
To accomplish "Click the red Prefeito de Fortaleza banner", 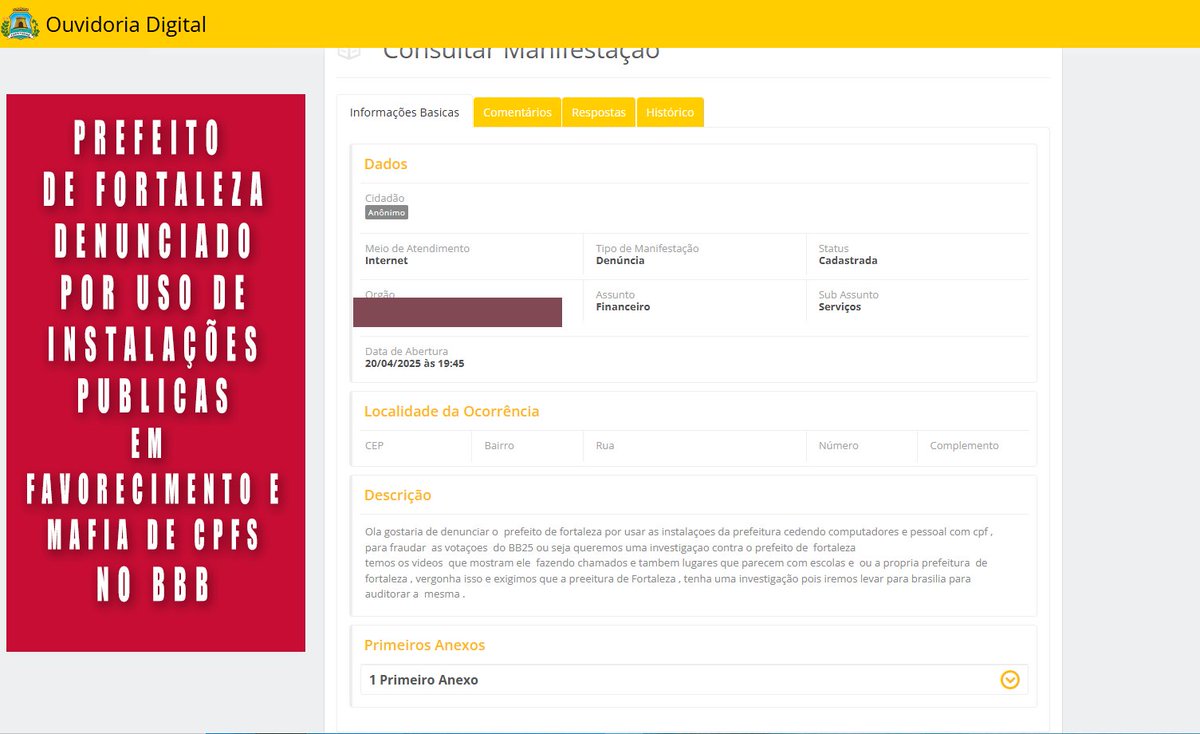I will pos(156,373).
